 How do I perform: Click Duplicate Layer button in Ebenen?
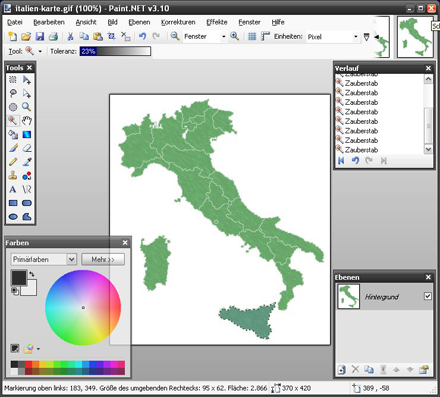click(x=369, y=369)
